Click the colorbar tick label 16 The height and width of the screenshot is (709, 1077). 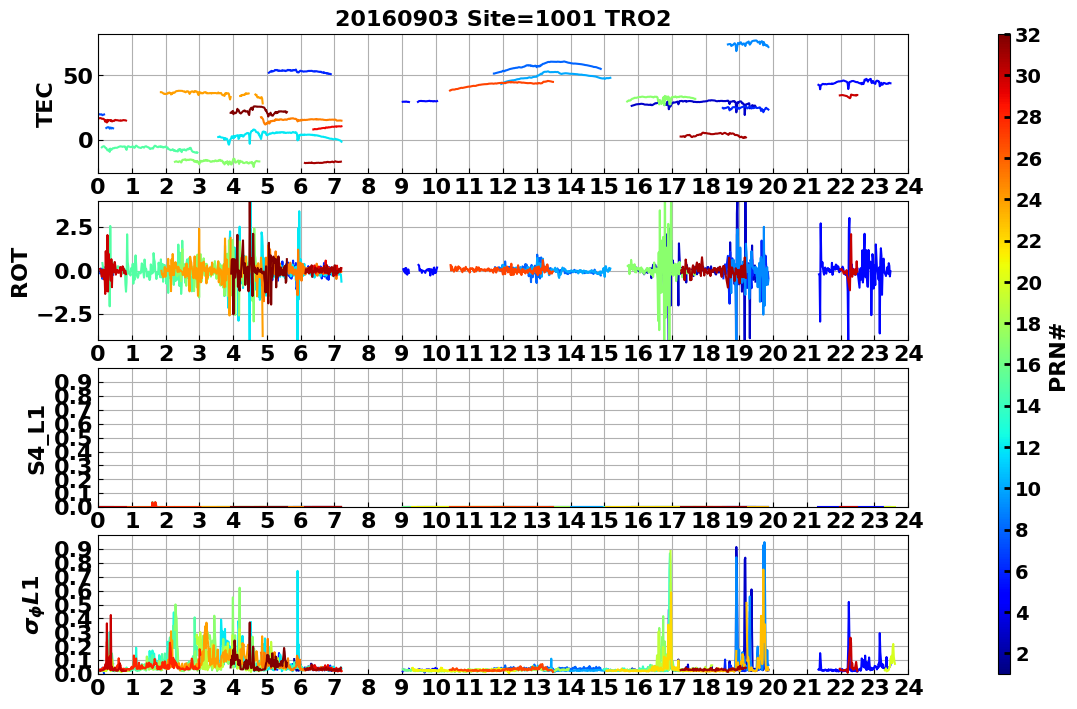1029,366
